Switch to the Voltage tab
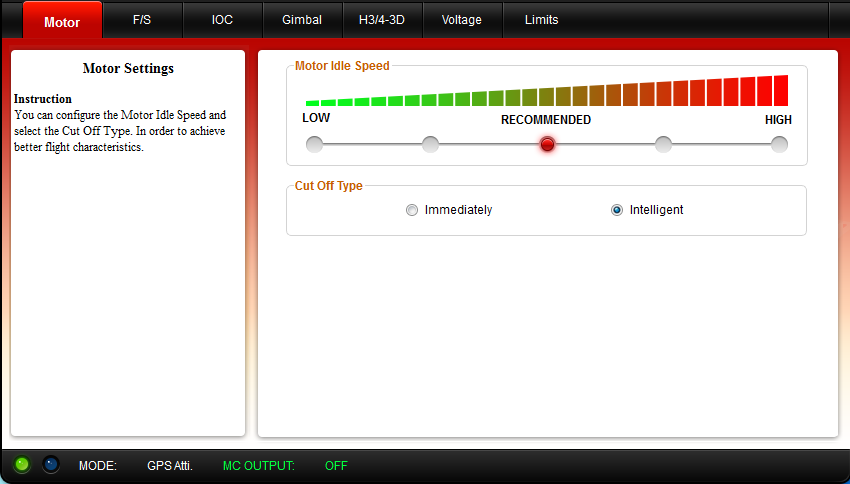 click(x=462, y=20)
